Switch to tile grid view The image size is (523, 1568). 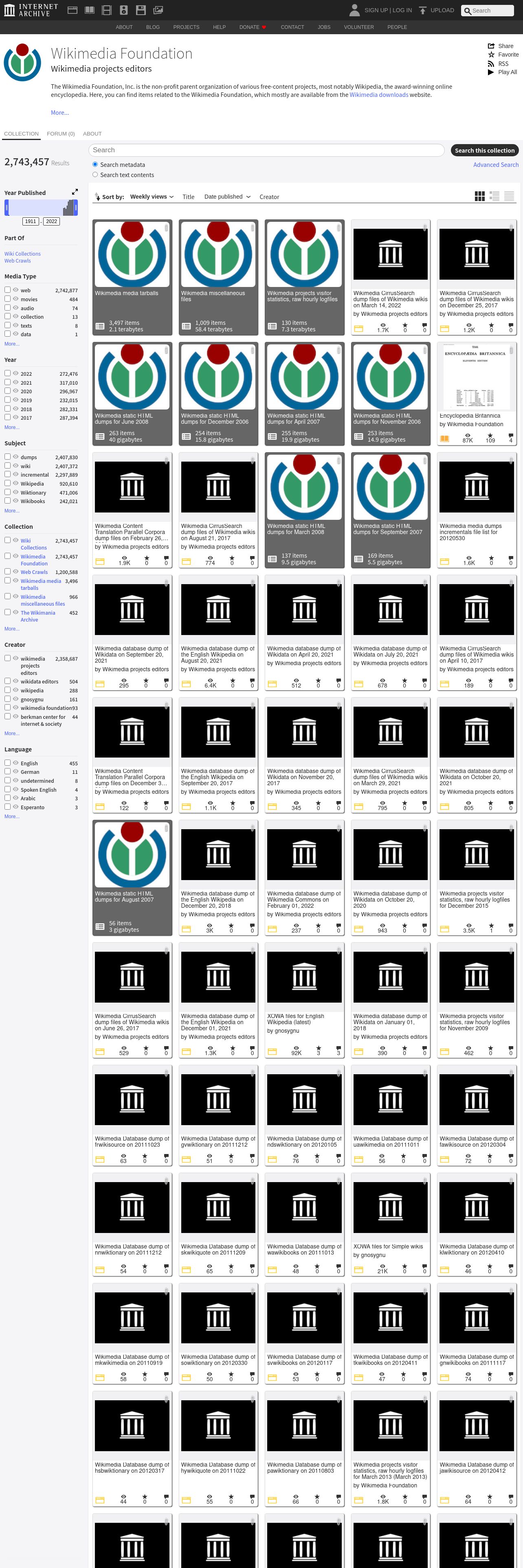point(480,196)
